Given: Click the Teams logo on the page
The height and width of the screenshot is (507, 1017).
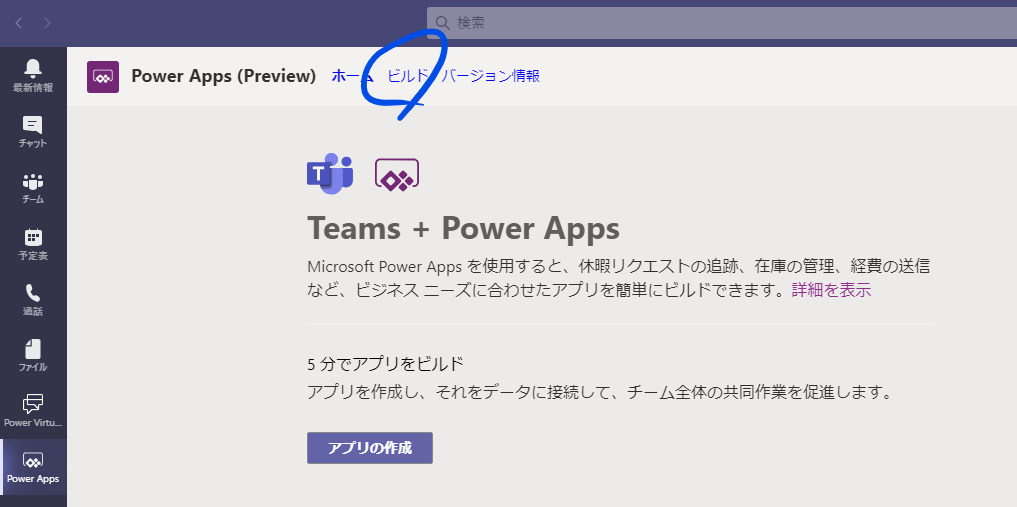Looking at the screenshot, I should [x=329, y=174].
